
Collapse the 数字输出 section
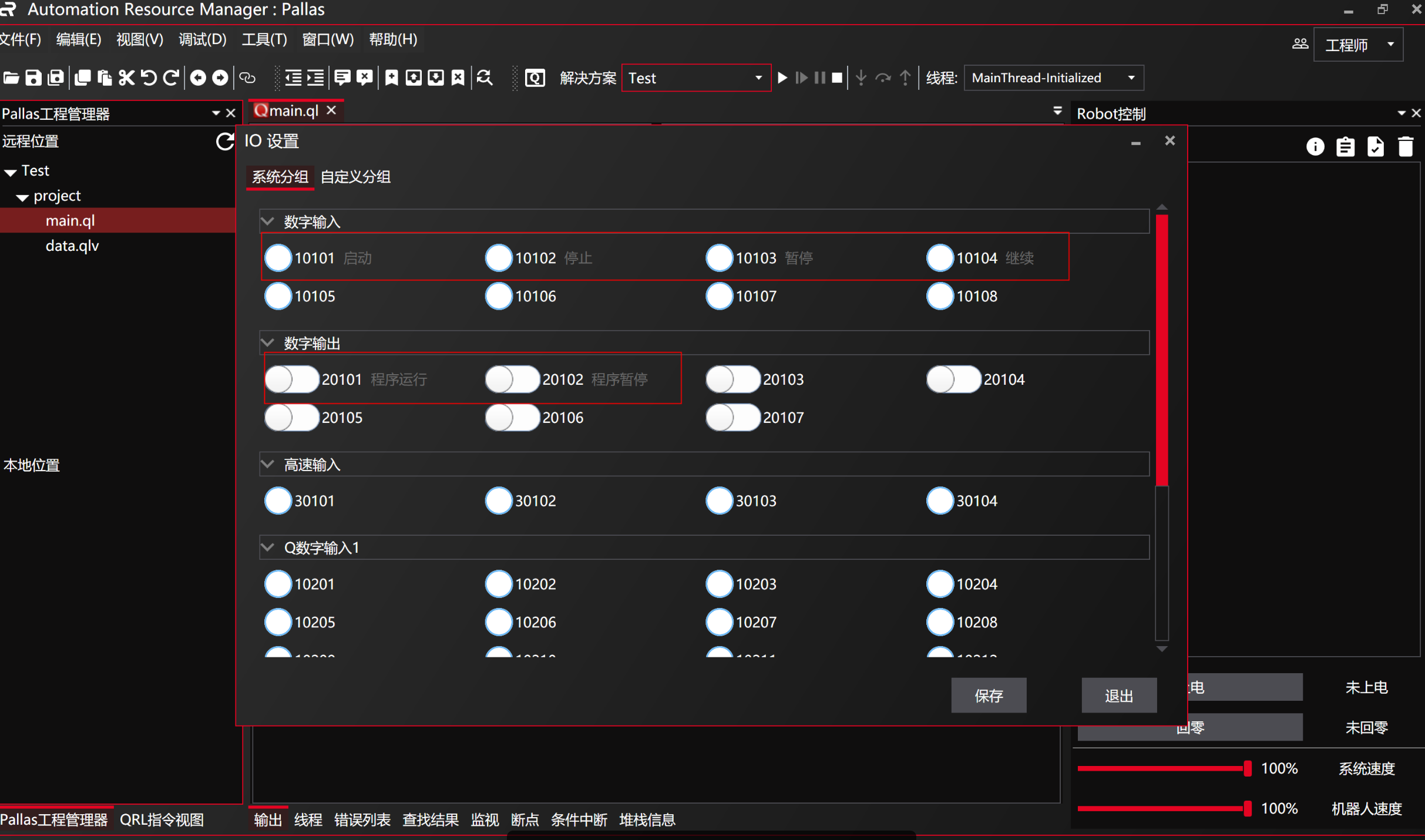268,343
